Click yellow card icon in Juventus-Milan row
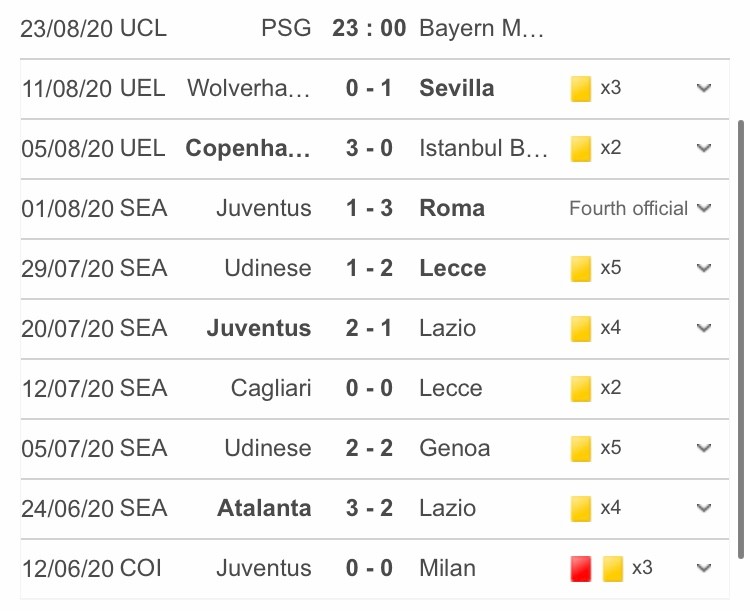 [613, 569]
